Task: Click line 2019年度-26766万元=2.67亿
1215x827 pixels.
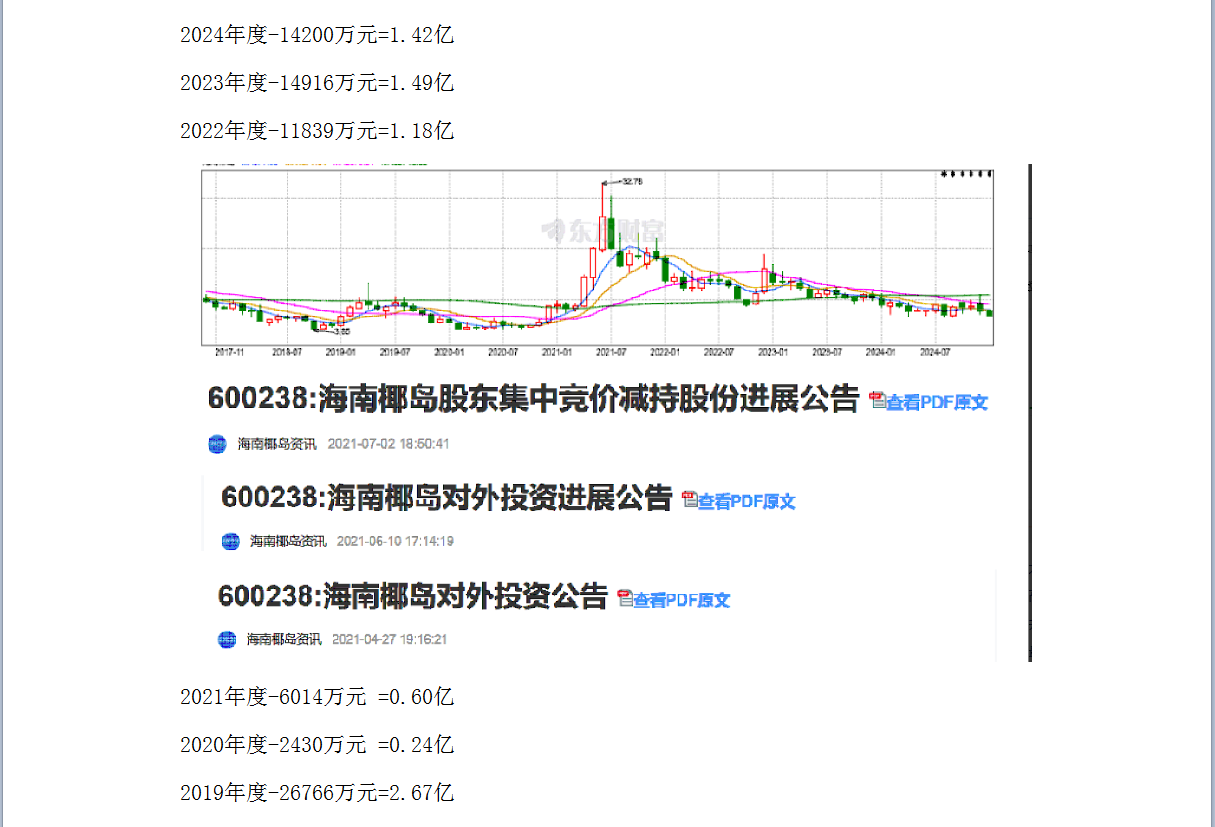Action: tap(317, 793)
